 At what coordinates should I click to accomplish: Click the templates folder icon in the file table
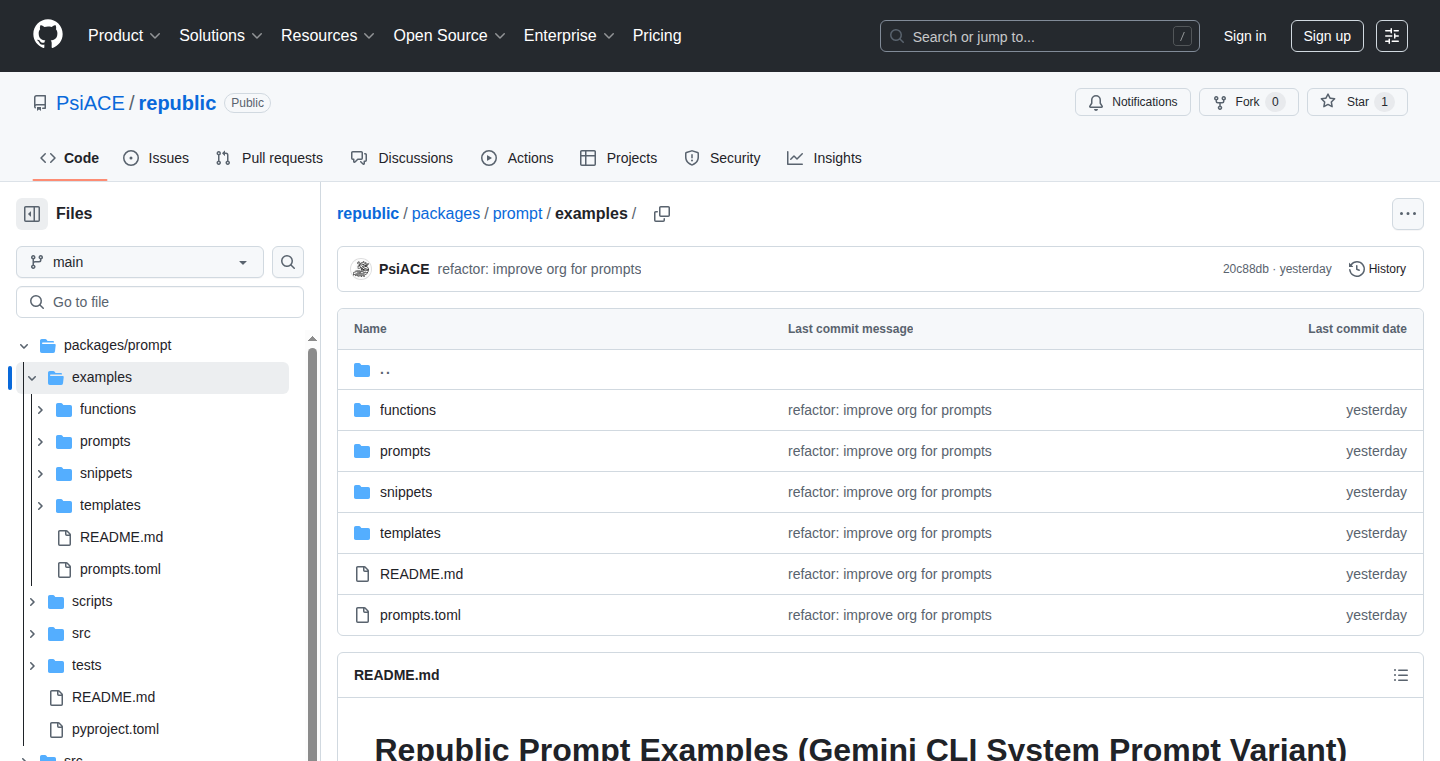[x=362, y=533]
